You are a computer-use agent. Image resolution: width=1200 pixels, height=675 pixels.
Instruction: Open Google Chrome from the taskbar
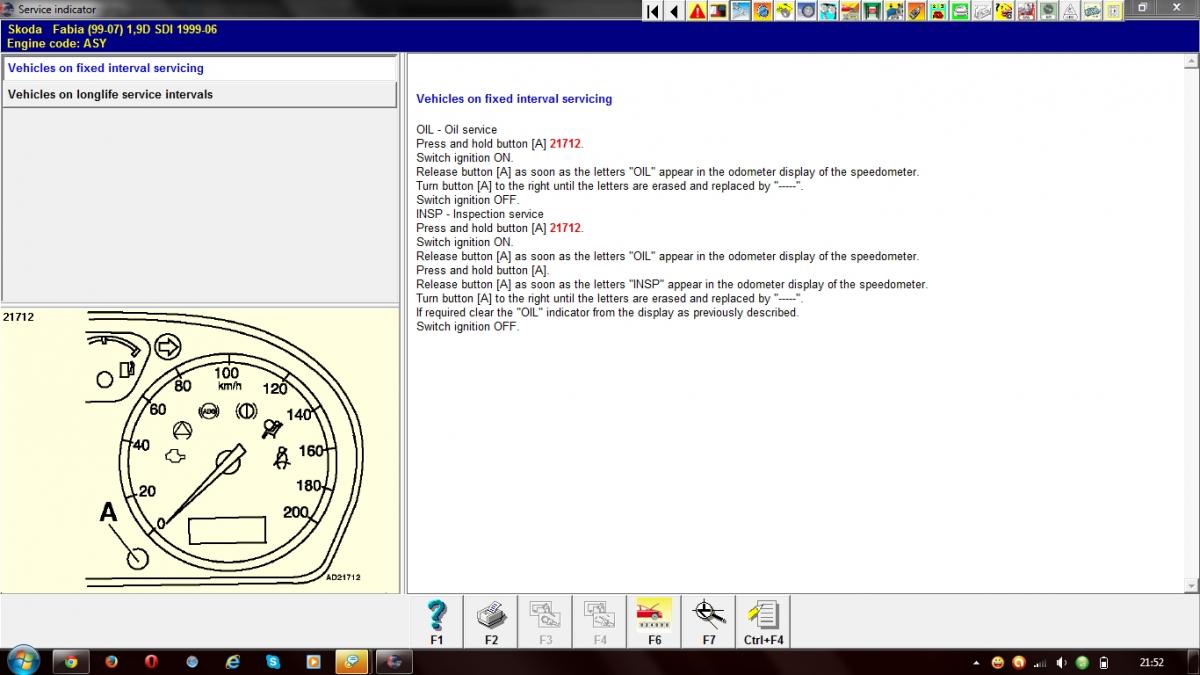click(x=71, y=661)
